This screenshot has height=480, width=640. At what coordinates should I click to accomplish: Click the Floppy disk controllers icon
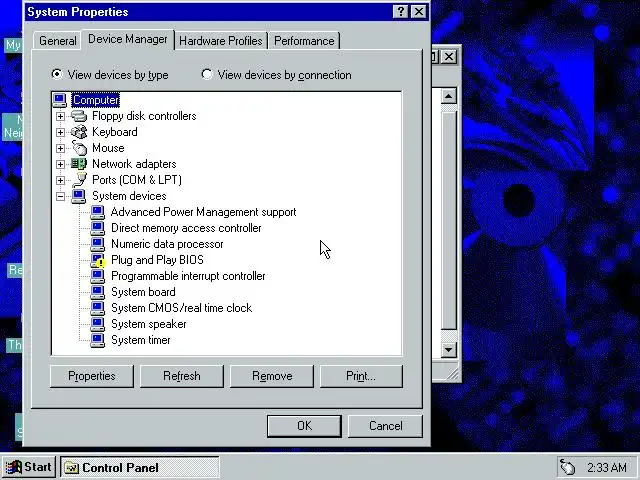79,116
